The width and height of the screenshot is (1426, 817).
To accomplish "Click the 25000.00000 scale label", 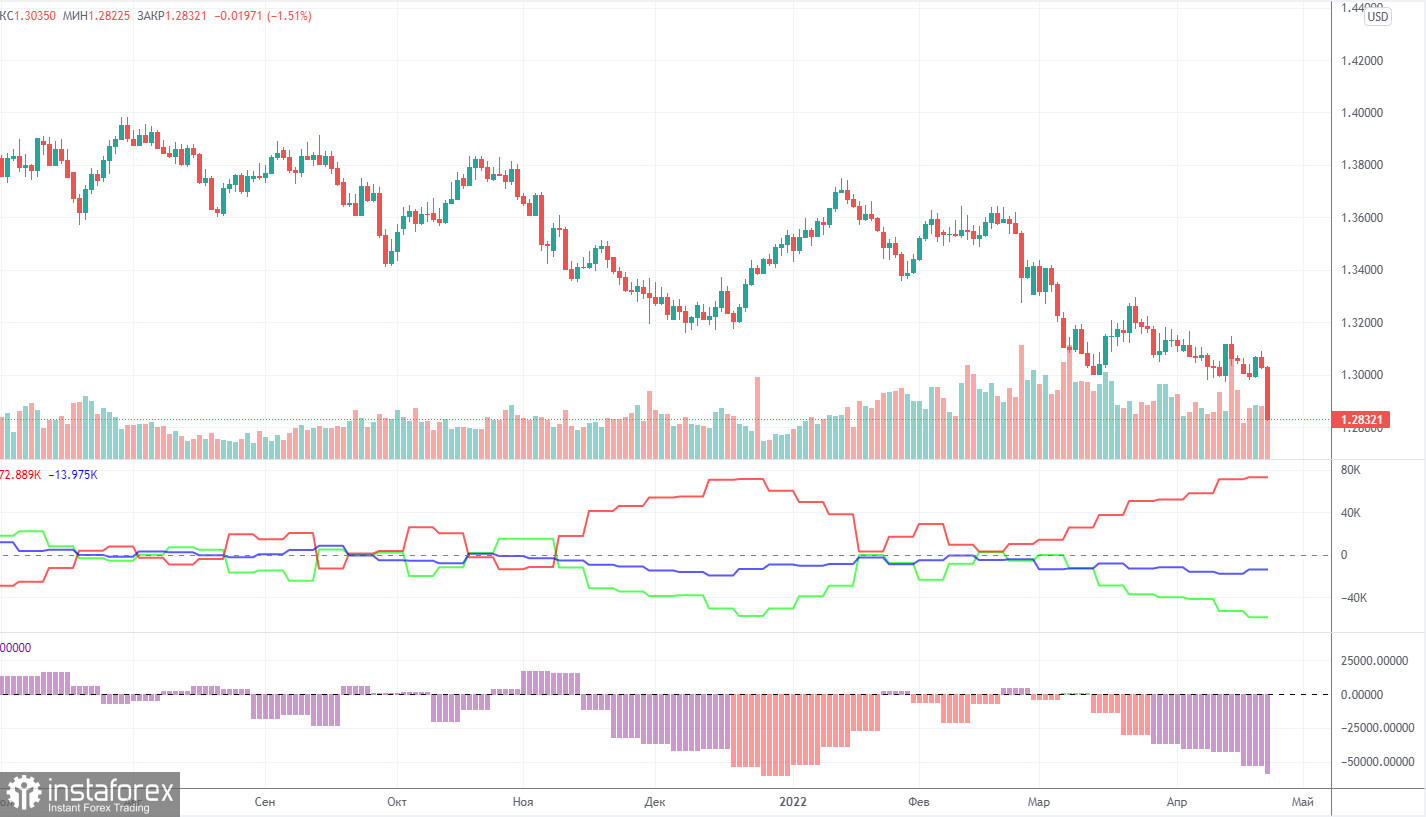I will 1375,661.
